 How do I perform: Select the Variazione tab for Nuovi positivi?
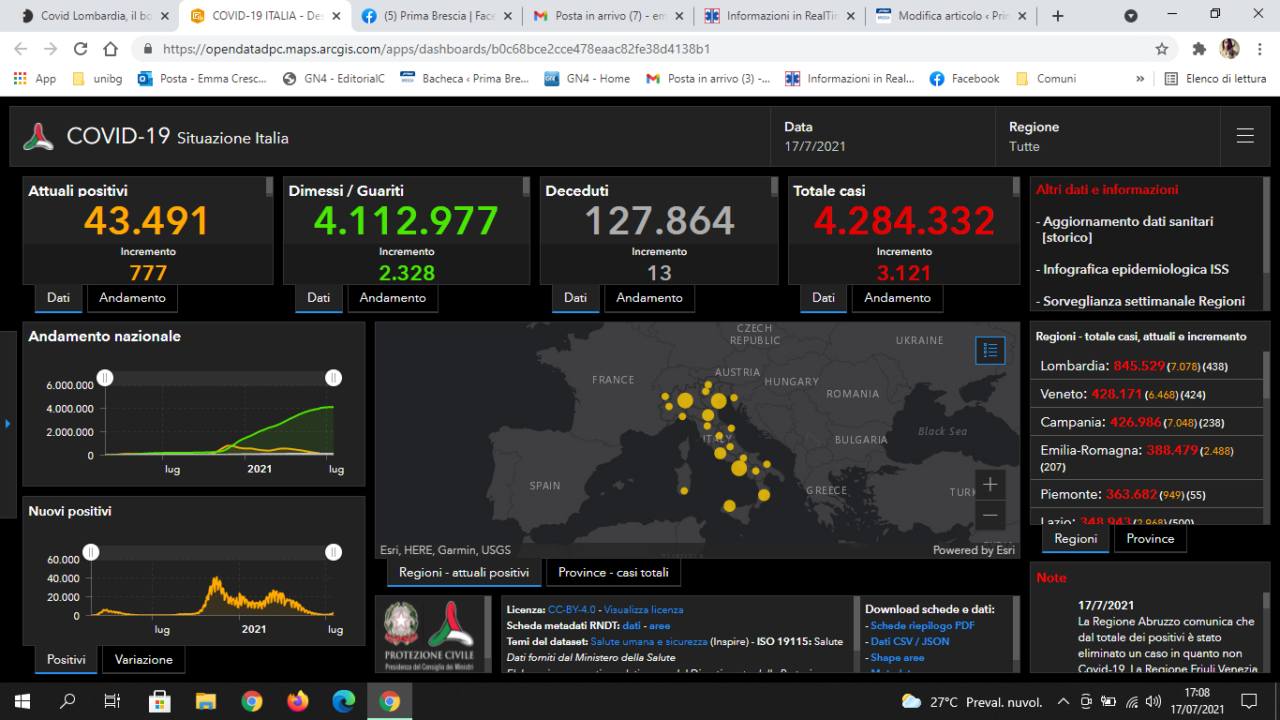(143, 660)
